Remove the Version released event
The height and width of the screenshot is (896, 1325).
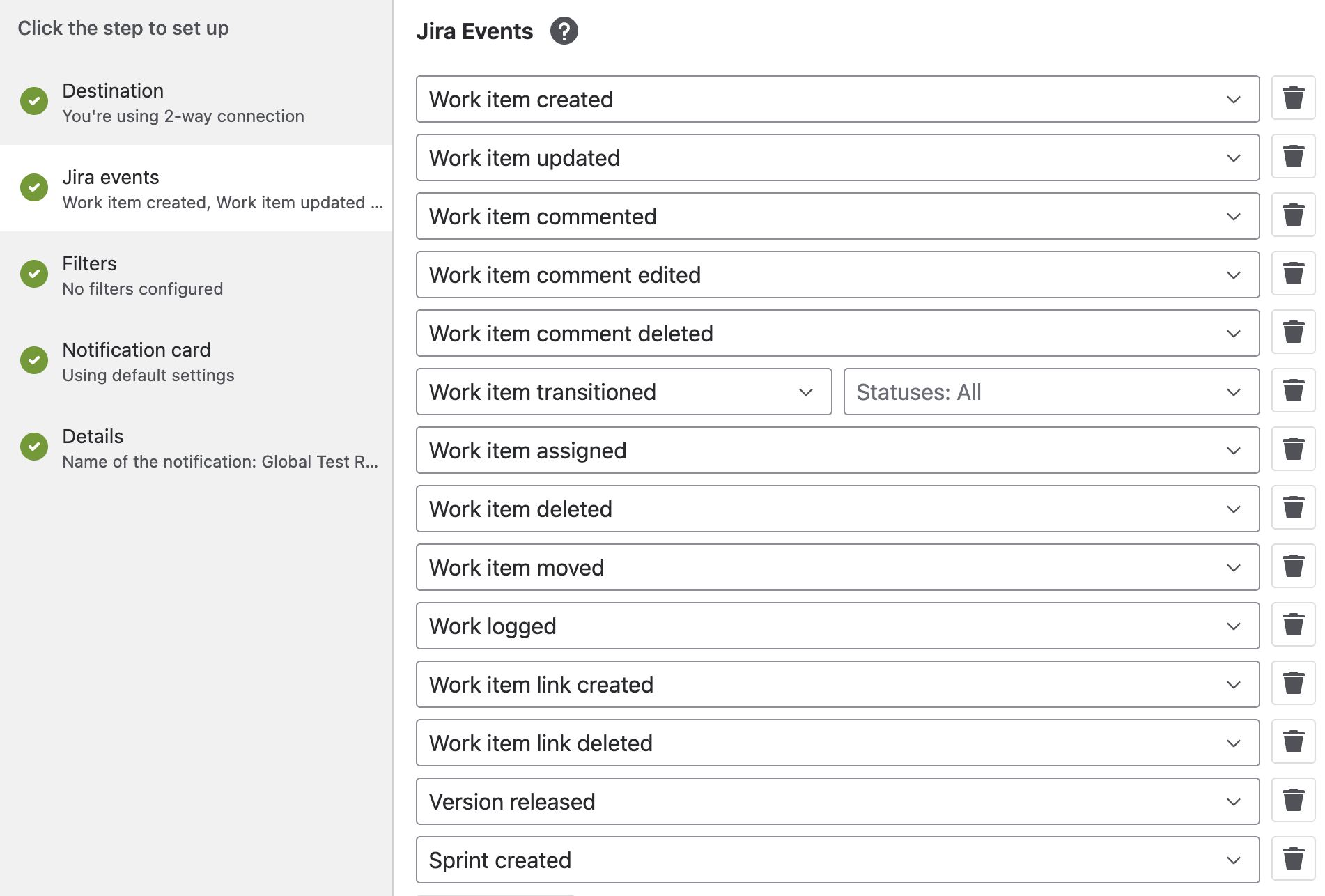coord(1294,801)
